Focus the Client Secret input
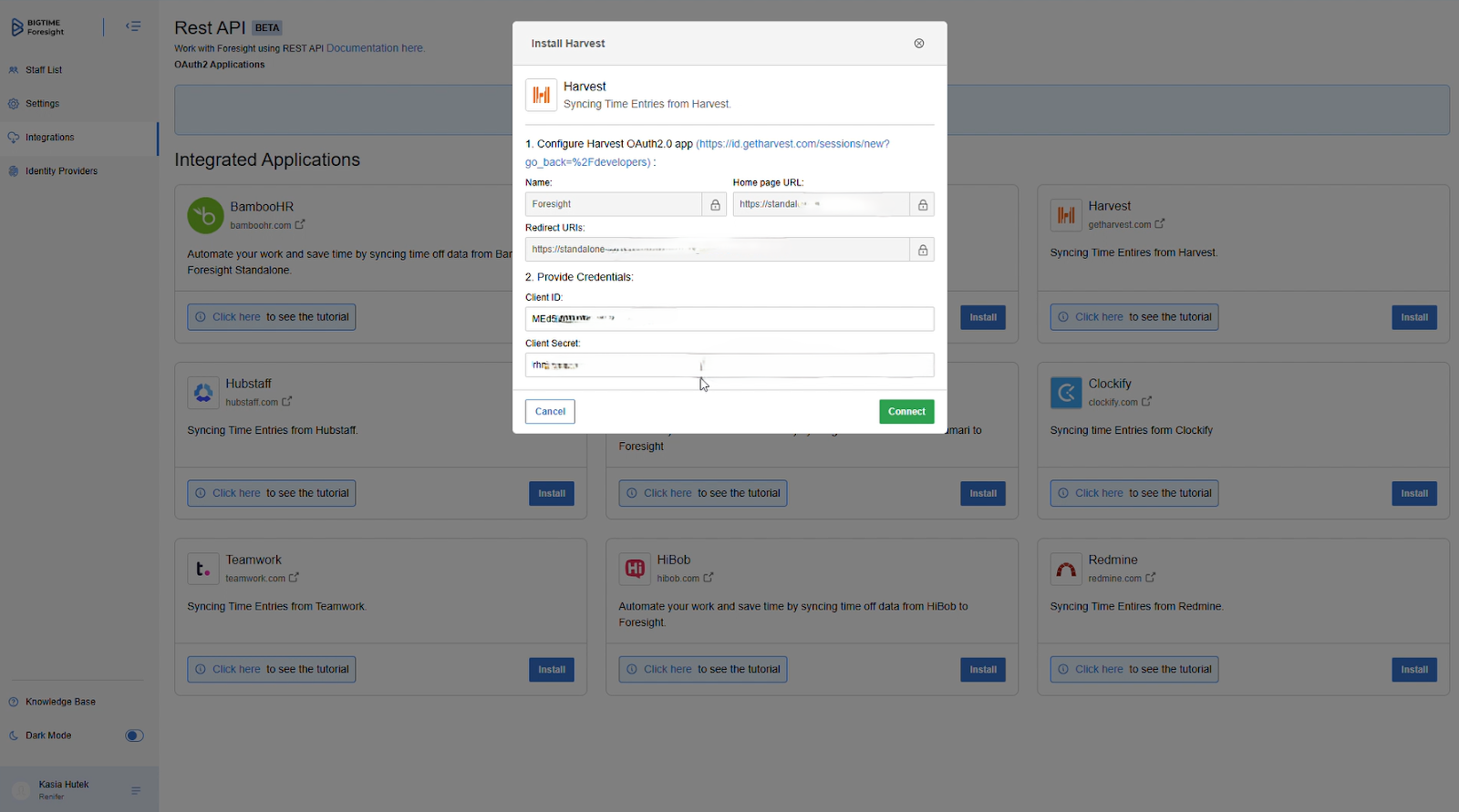Viewport: 1459px width, 812px height. point(729,365)
